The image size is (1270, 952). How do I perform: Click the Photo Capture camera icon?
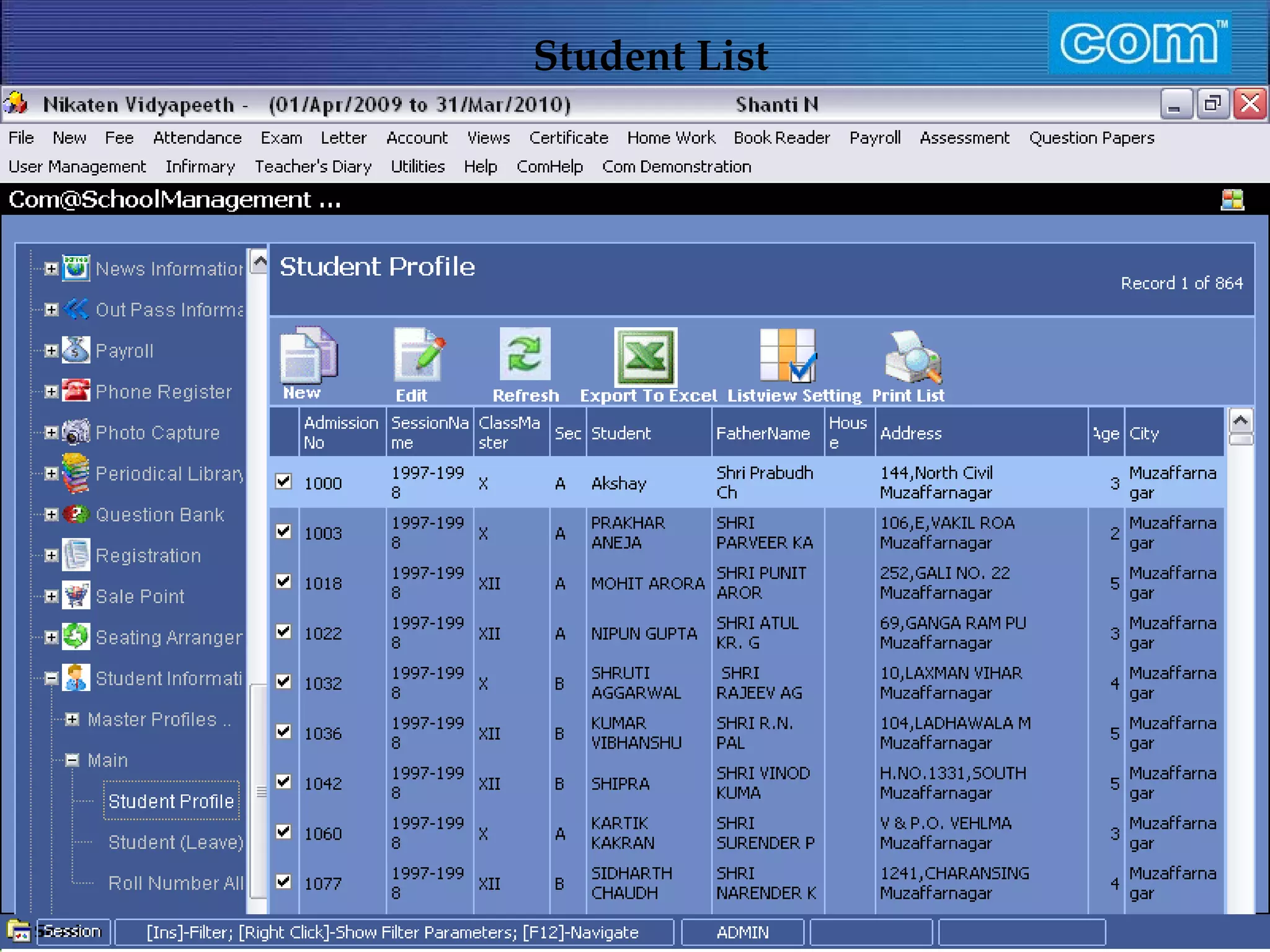click(76, 432)
